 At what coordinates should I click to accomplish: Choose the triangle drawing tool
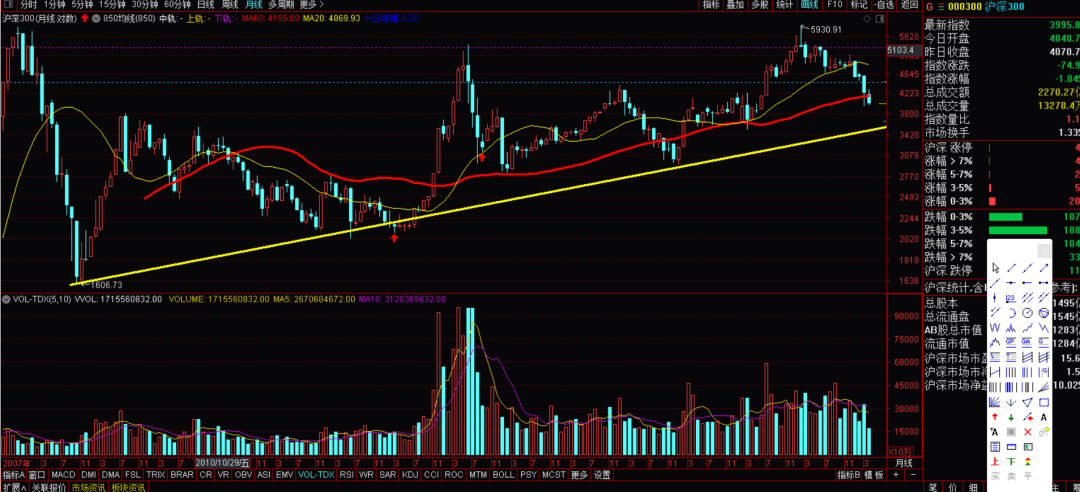[1028, 402]
